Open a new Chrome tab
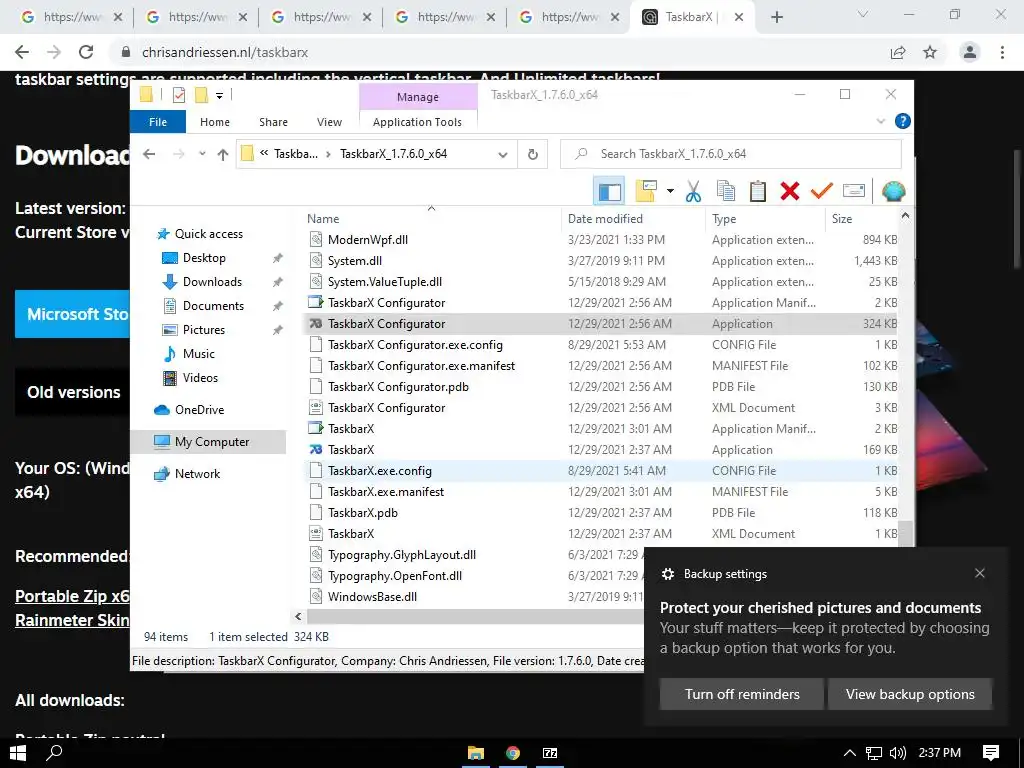The image size is (1024, 768). (x=776, y=17)
